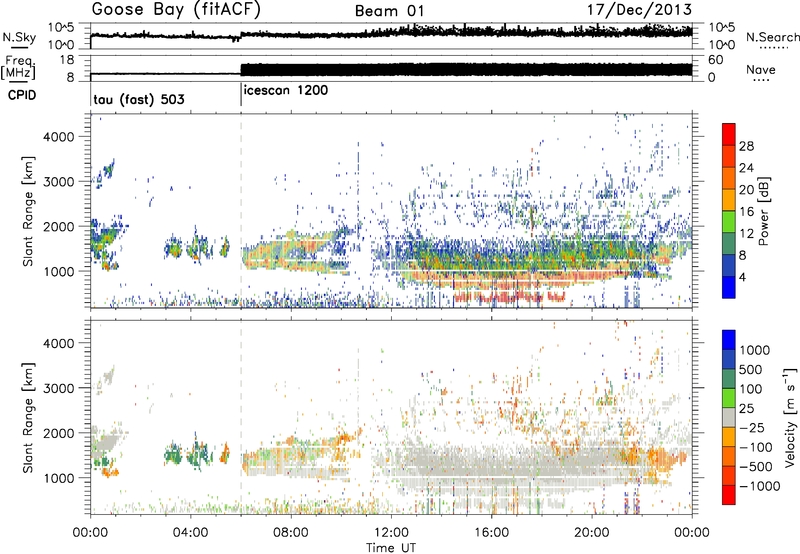The height and width of the screenshot is (554, 800).
Task: Click the "16" power colorbar value
Action: 746,212
